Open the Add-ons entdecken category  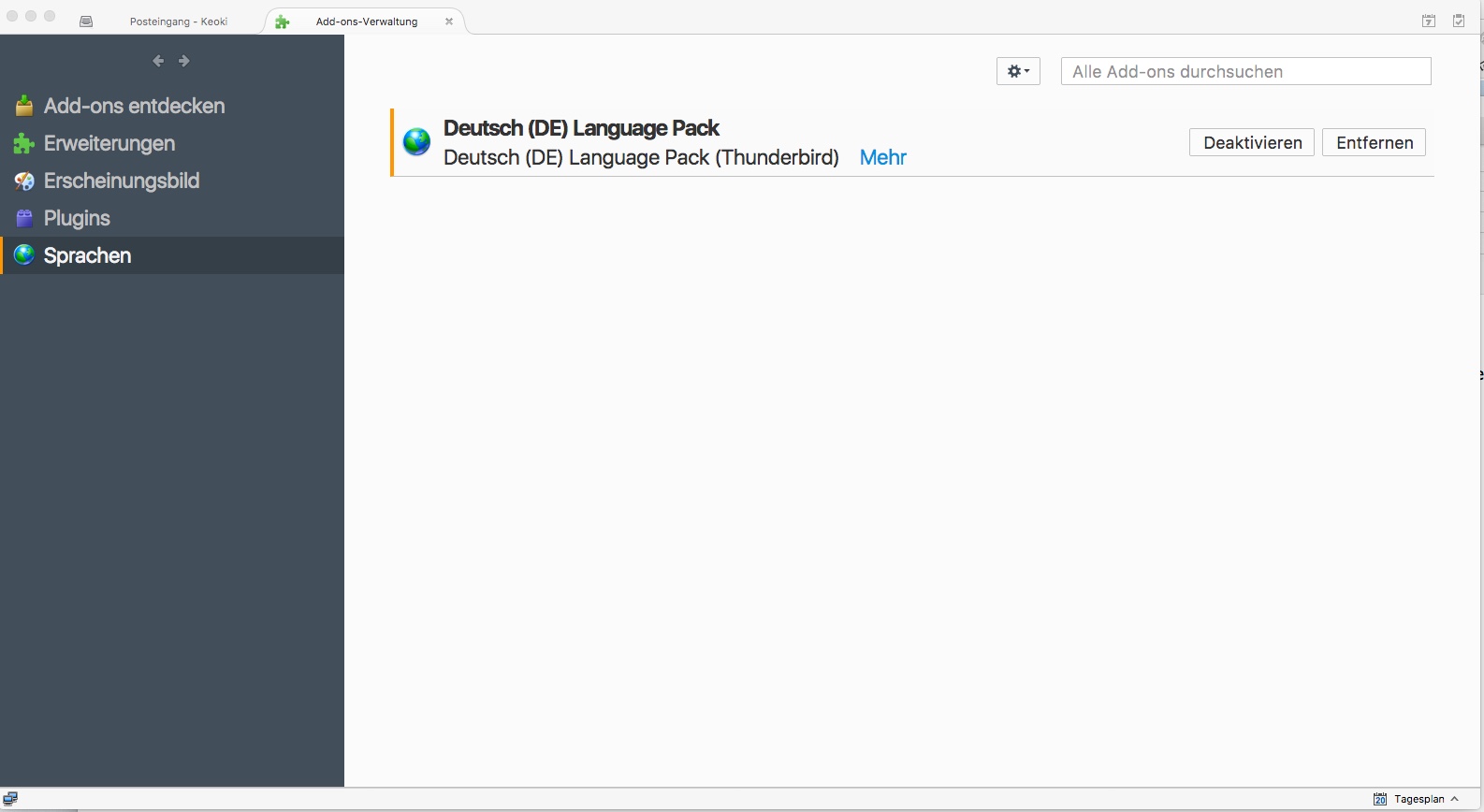tap(172, 106)
